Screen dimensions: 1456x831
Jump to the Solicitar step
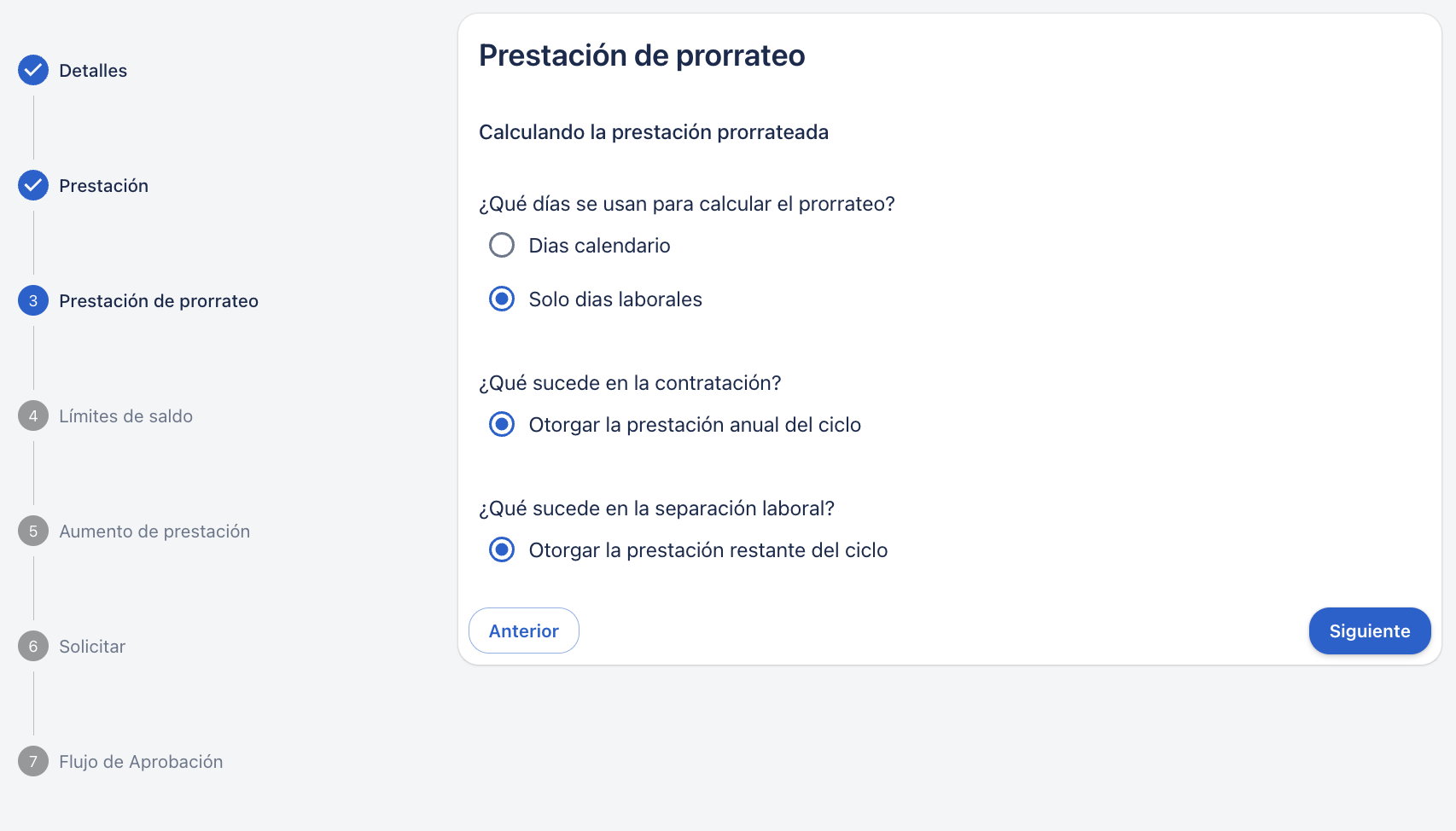click(x=92, y=647)
